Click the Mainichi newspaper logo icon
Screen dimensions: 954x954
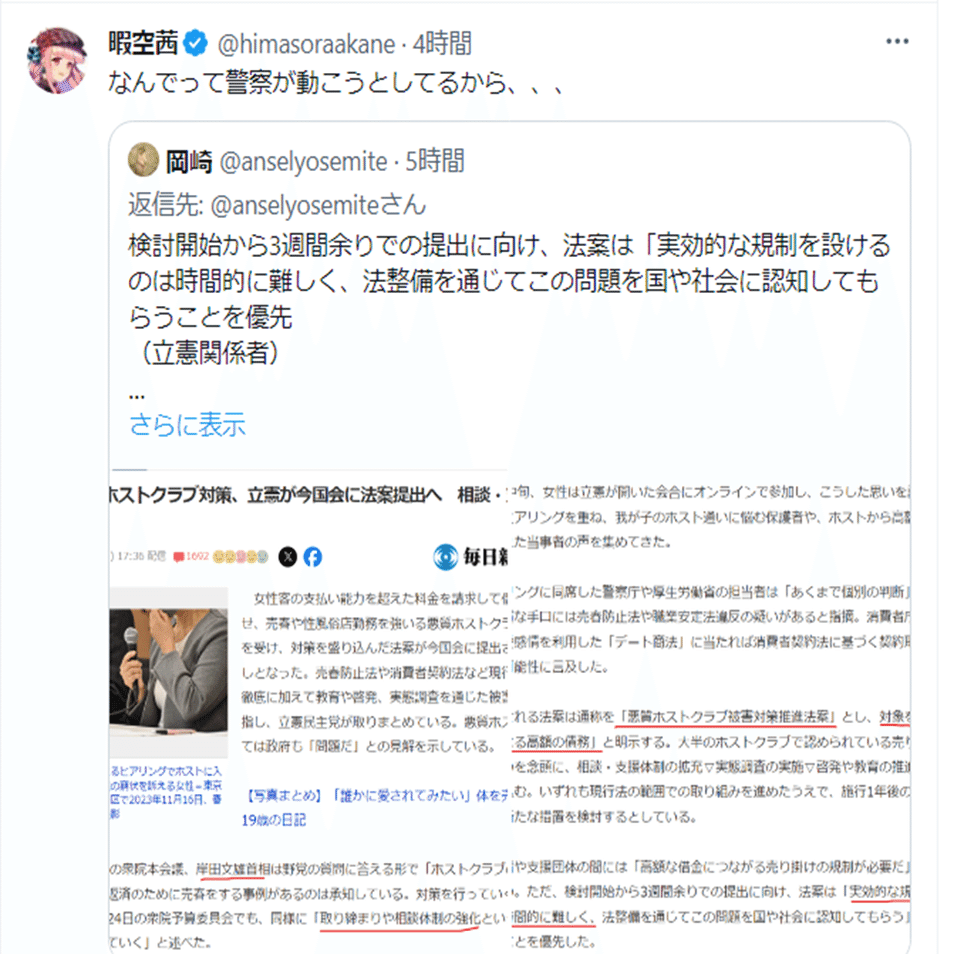445,556
